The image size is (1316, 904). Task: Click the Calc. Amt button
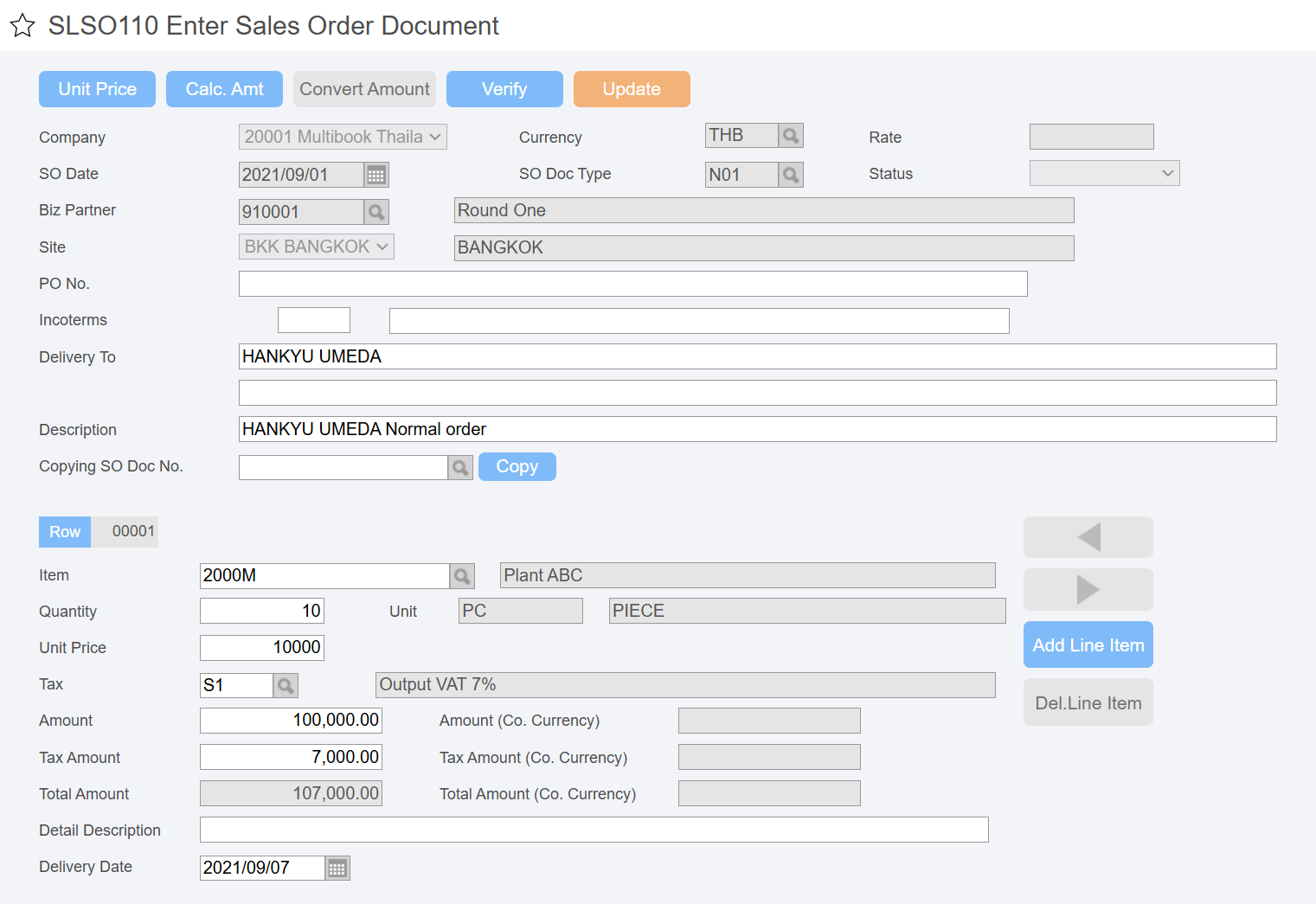[x=224, y=89]
